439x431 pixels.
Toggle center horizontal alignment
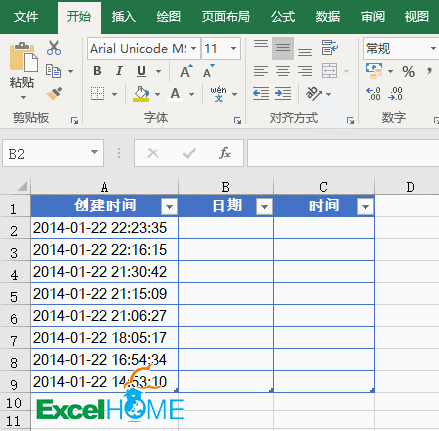coord(283,71)
